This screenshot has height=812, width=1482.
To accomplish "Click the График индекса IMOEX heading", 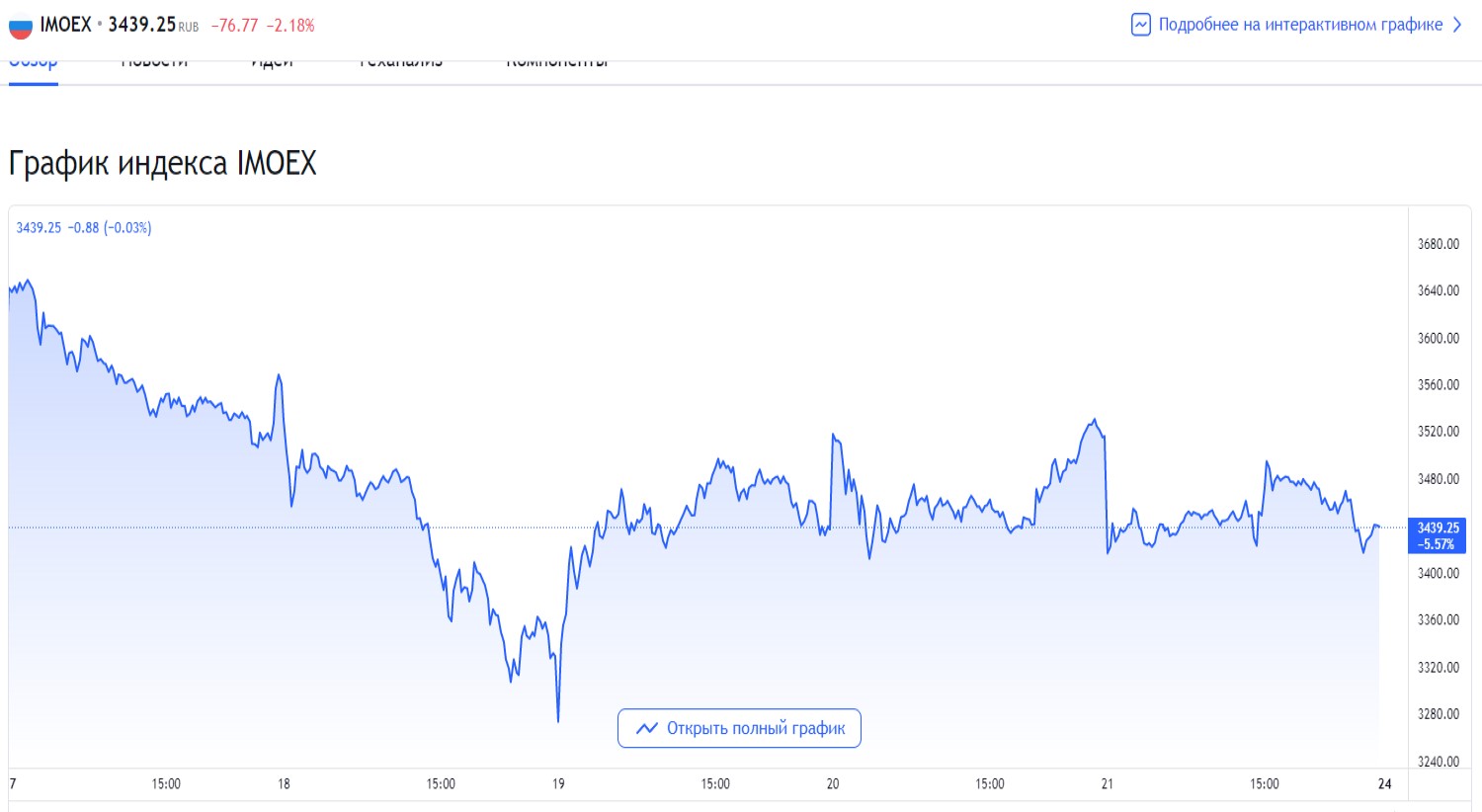I will point(163,163).
